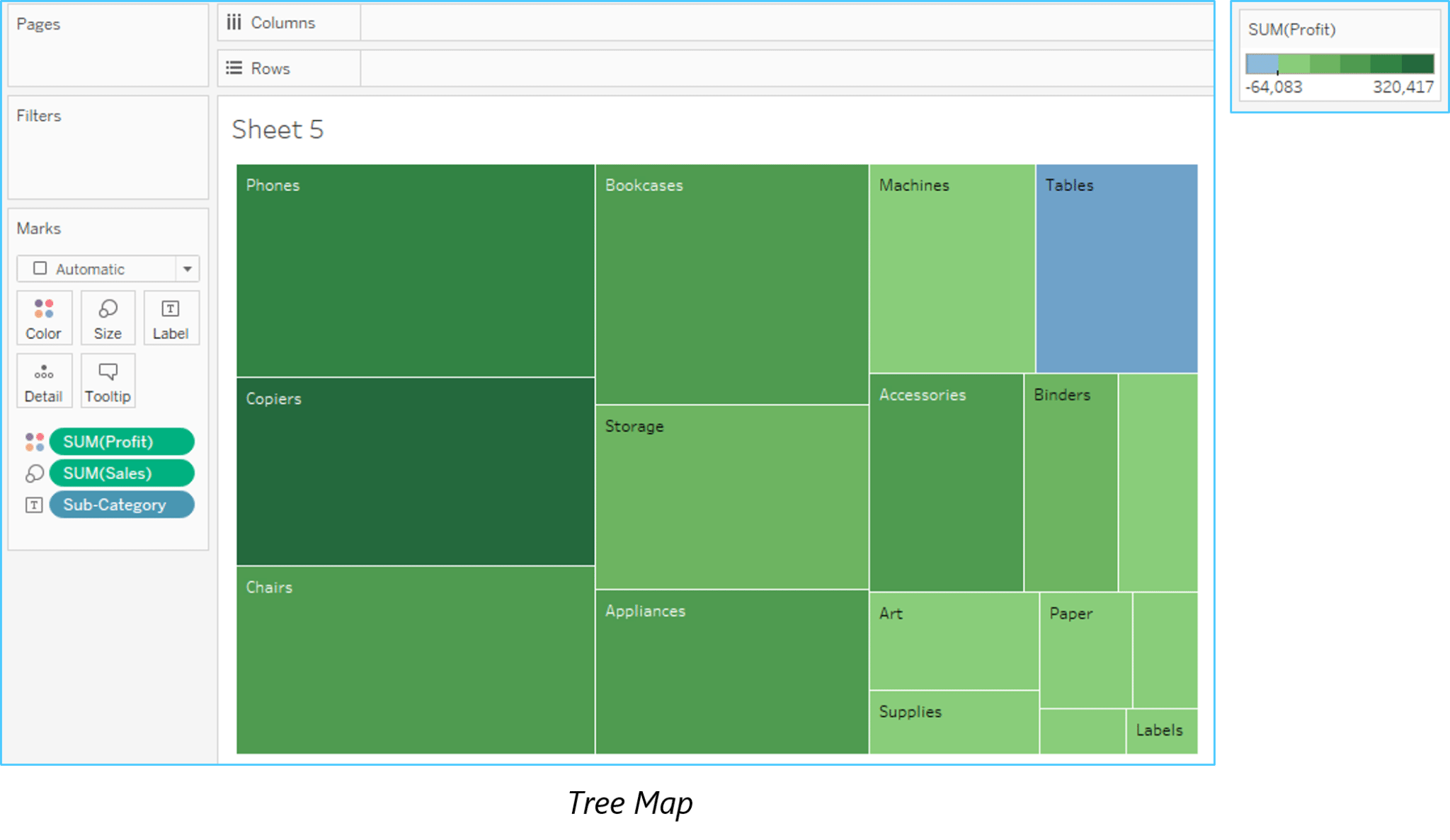
Task: Click the Sheet 5 title text
Action: pos(278,130)
